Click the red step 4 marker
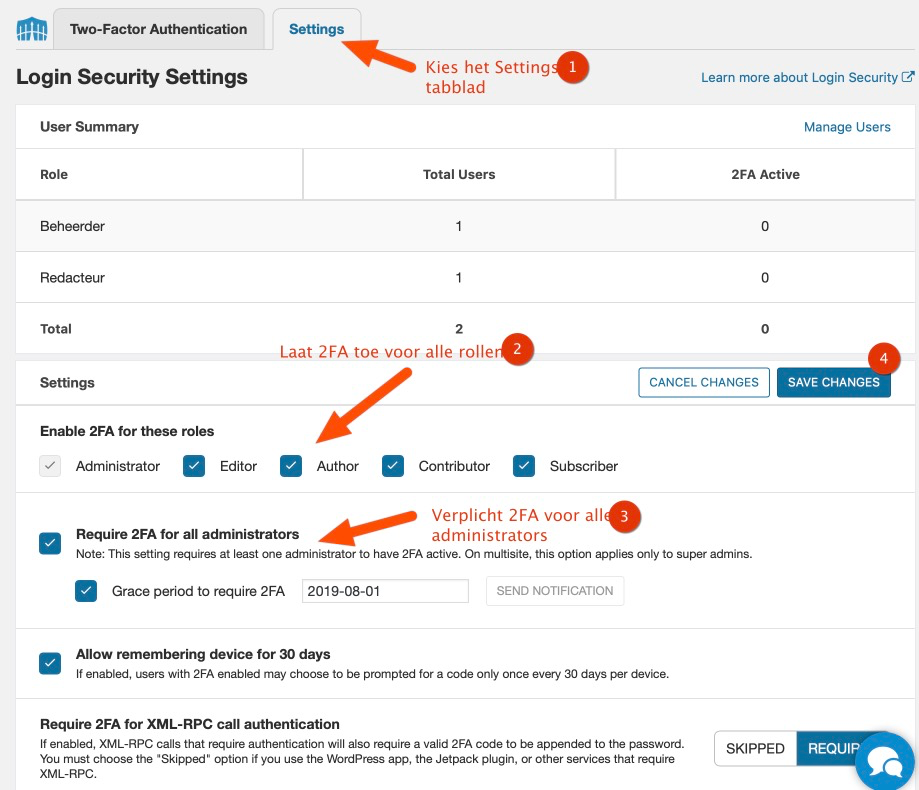The image size is (919, 790). click(882, 357)
